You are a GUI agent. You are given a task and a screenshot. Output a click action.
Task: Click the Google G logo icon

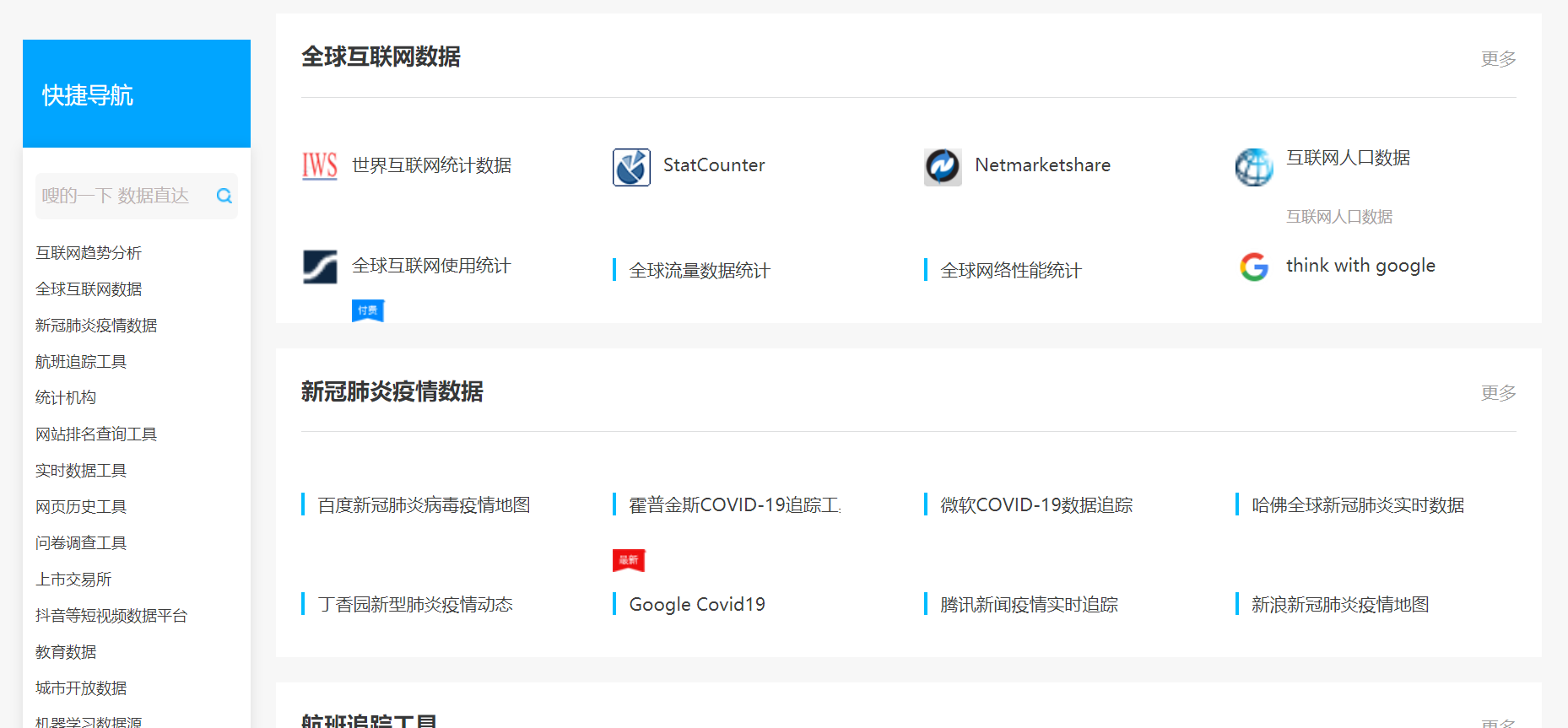[1254, 267]
